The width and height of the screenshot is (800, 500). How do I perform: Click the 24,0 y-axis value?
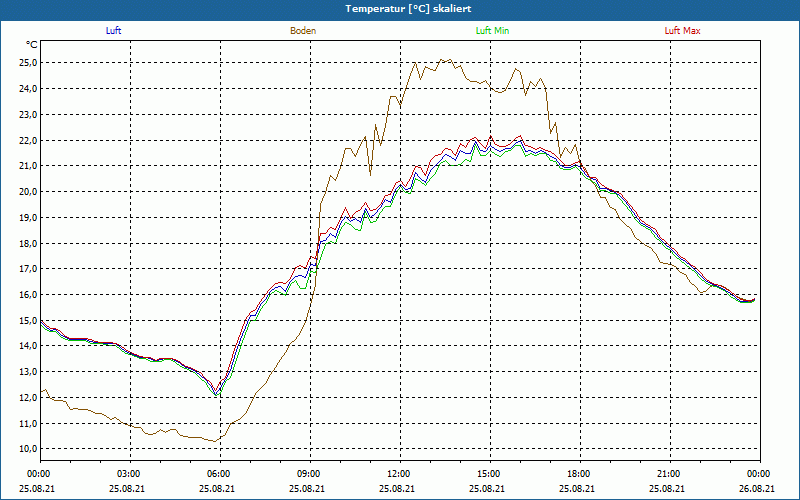(x=29, y=89)
